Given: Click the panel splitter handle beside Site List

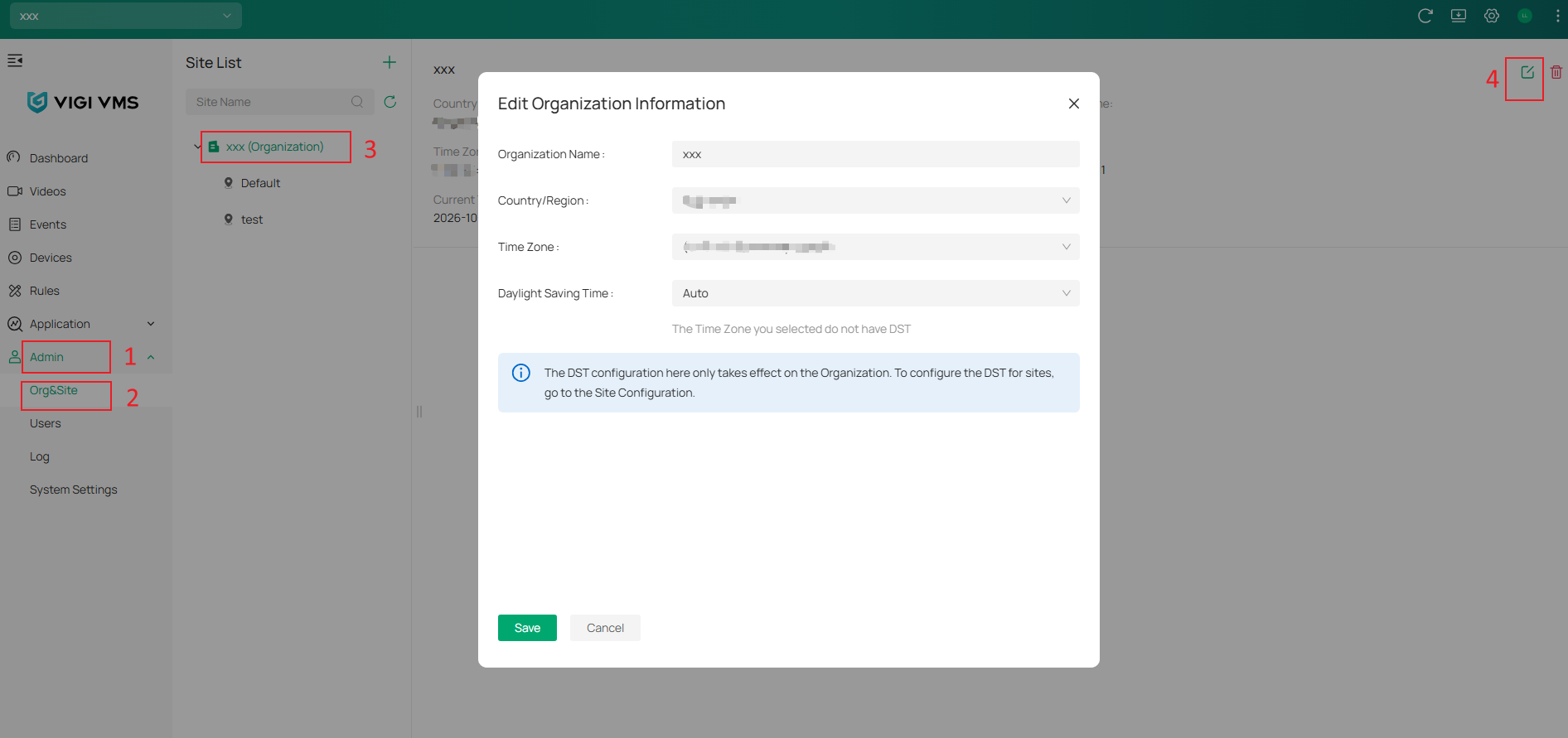Looking at the screenshot, I should pyautogui.click(x=419, y=412).
